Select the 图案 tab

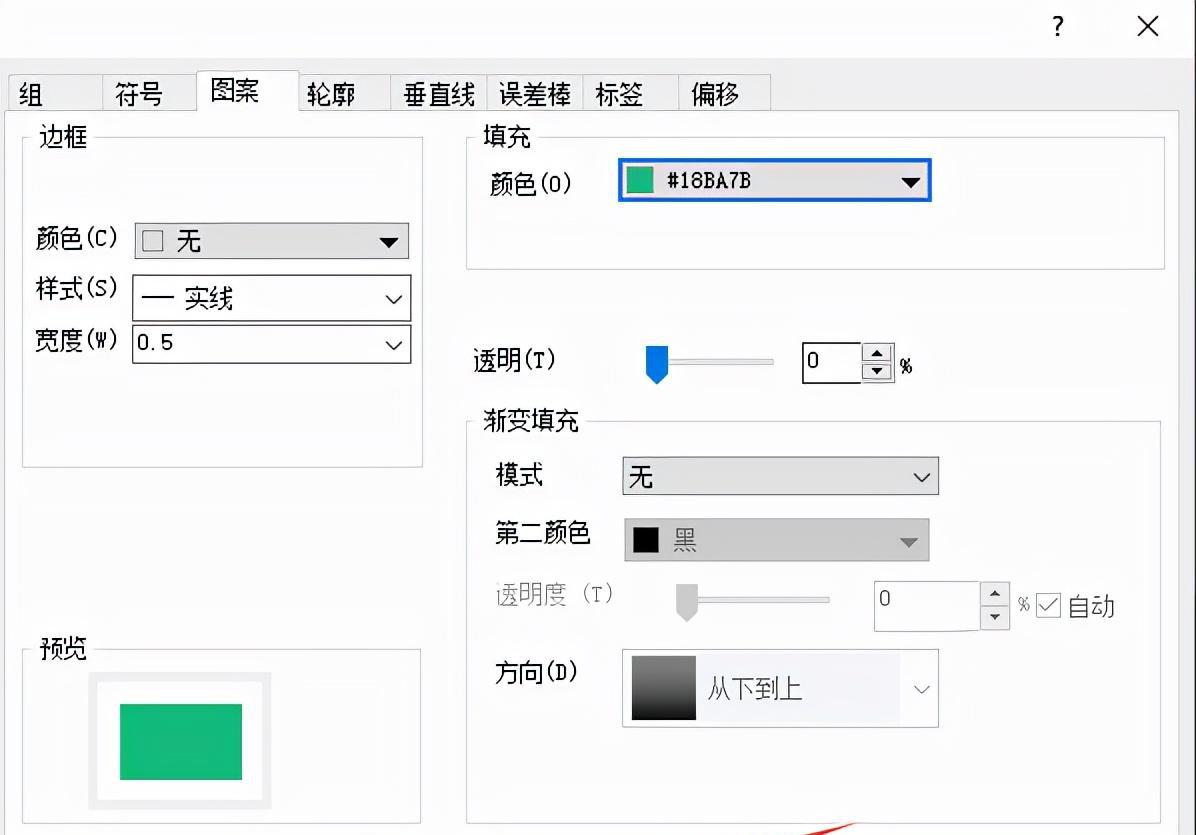[x=247, y=91]
